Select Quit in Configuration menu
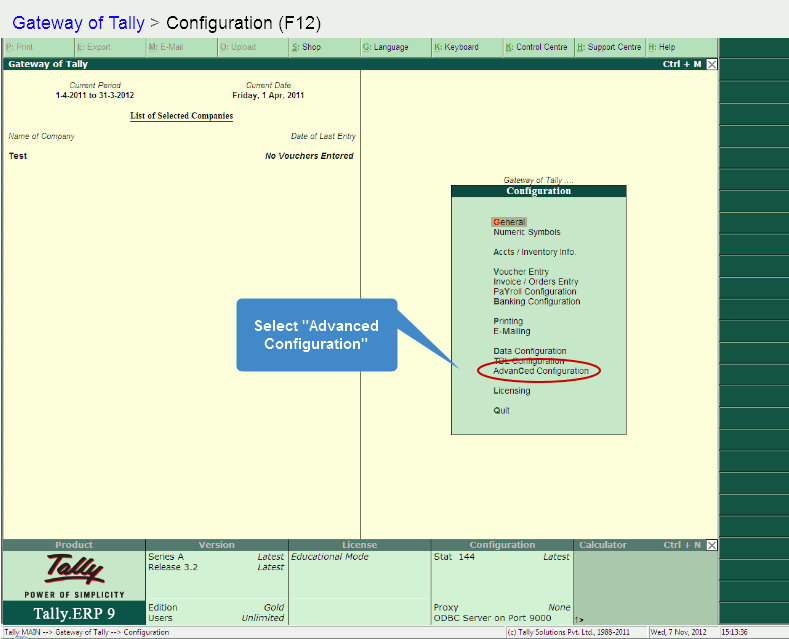The image size is (789, 639). [501, 411]
